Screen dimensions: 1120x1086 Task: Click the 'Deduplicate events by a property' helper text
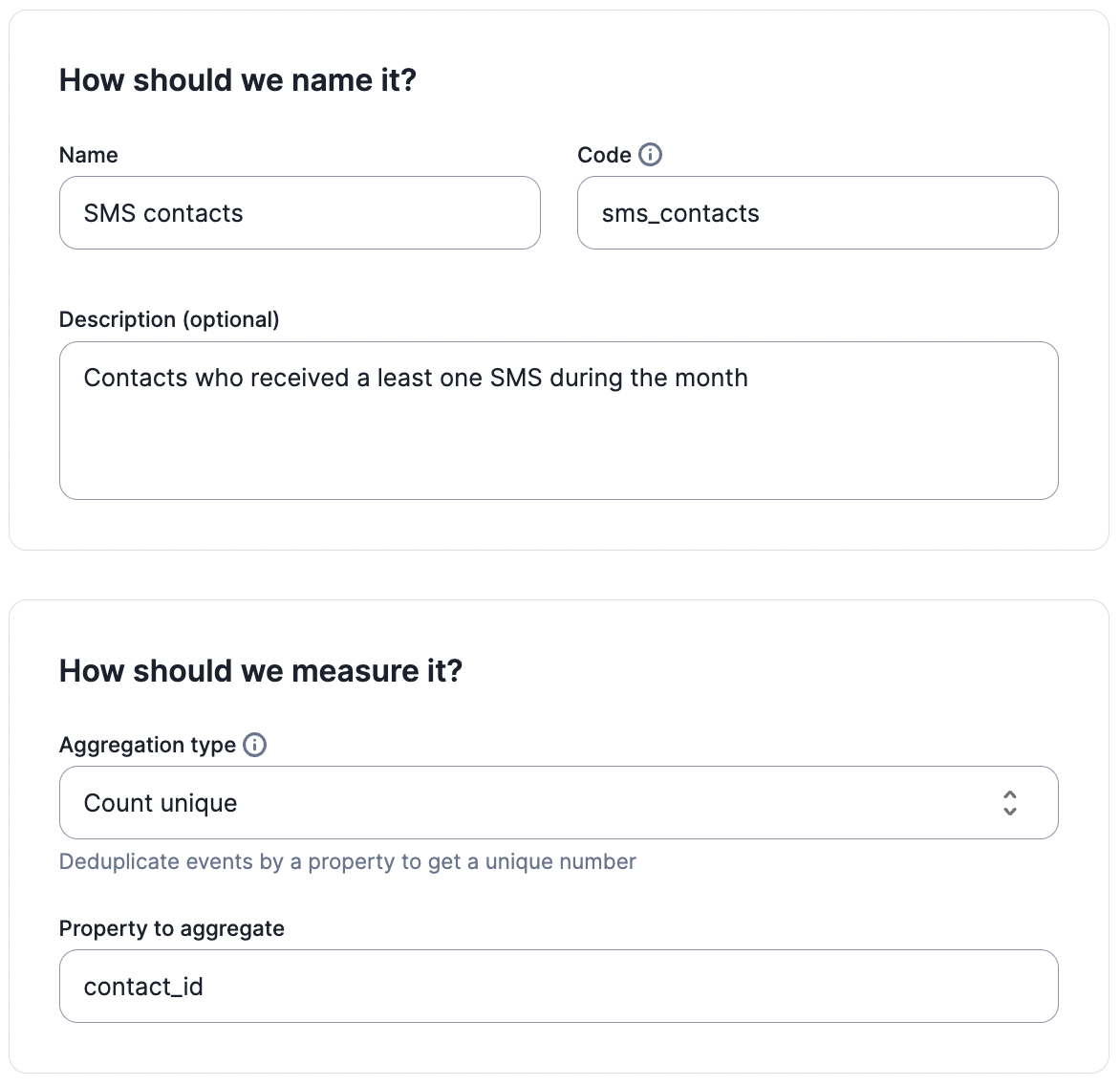[x=347, y=861]
